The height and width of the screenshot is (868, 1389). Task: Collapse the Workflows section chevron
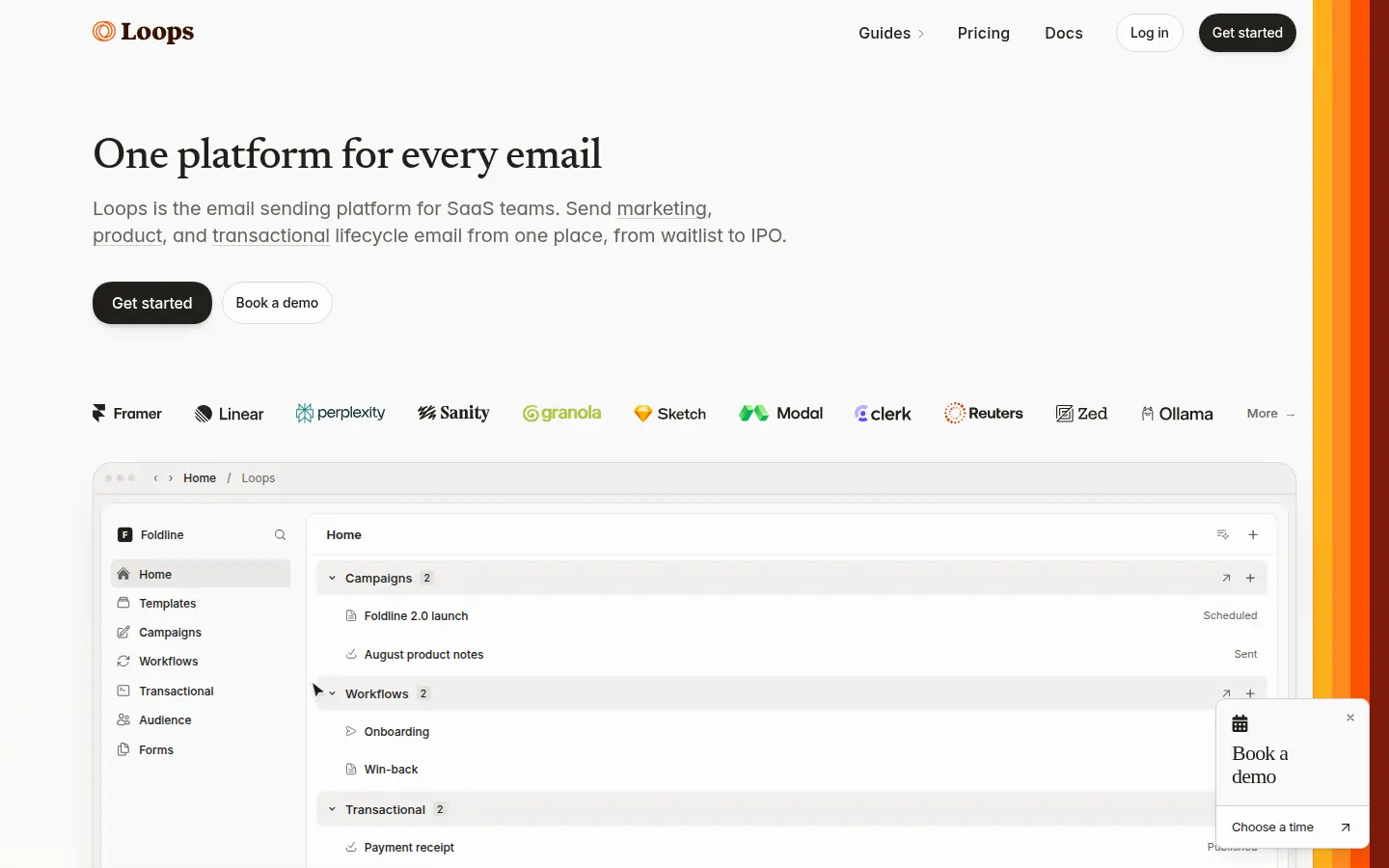click(332, 693)
